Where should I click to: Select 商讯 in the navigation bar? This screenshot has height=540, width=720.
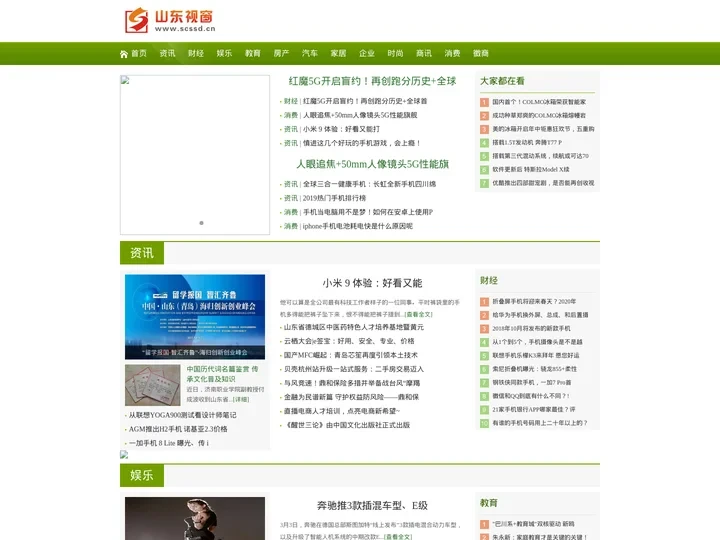coord(423,53)
